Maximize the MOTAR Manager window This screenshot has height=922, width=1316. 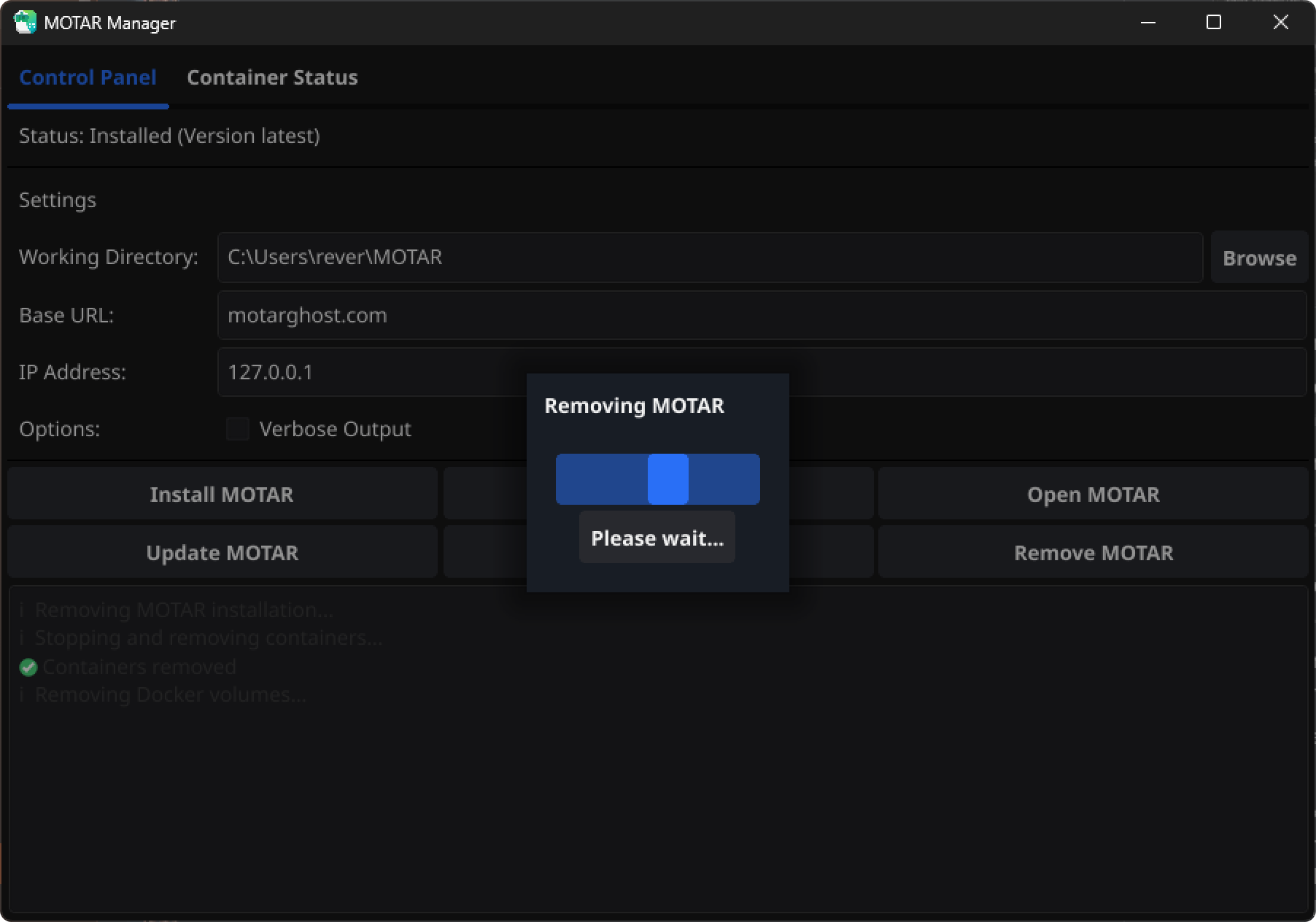point(1214,23)
